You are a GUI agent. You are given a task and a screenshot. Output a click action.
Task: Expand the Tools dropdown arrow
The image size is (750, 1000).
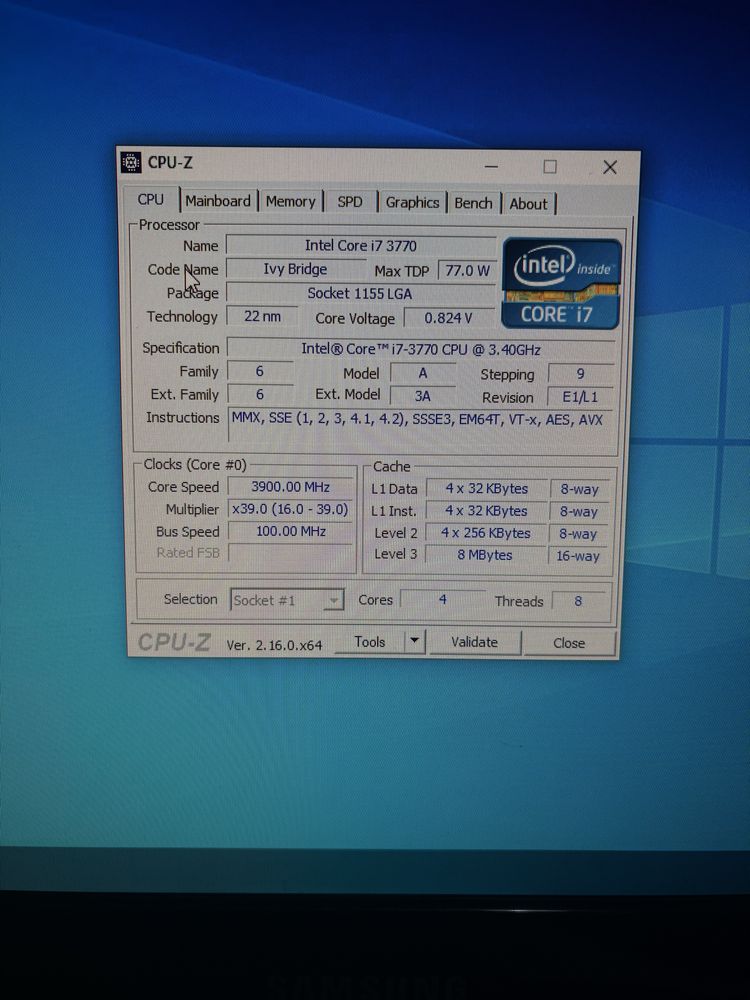[415, 640]
